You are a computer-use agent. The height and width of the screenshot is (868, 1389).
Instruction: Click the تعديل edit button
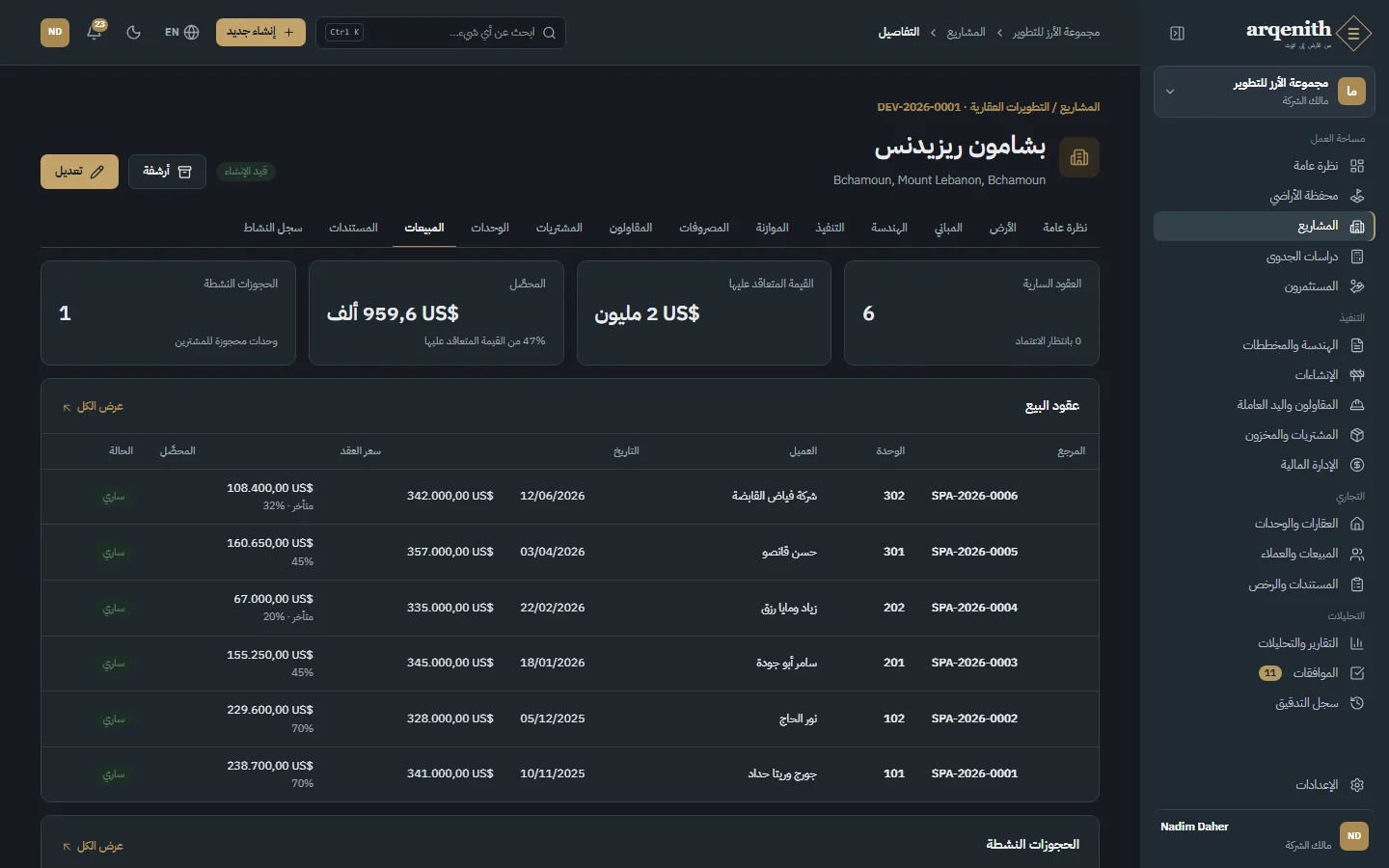point(79,172)
